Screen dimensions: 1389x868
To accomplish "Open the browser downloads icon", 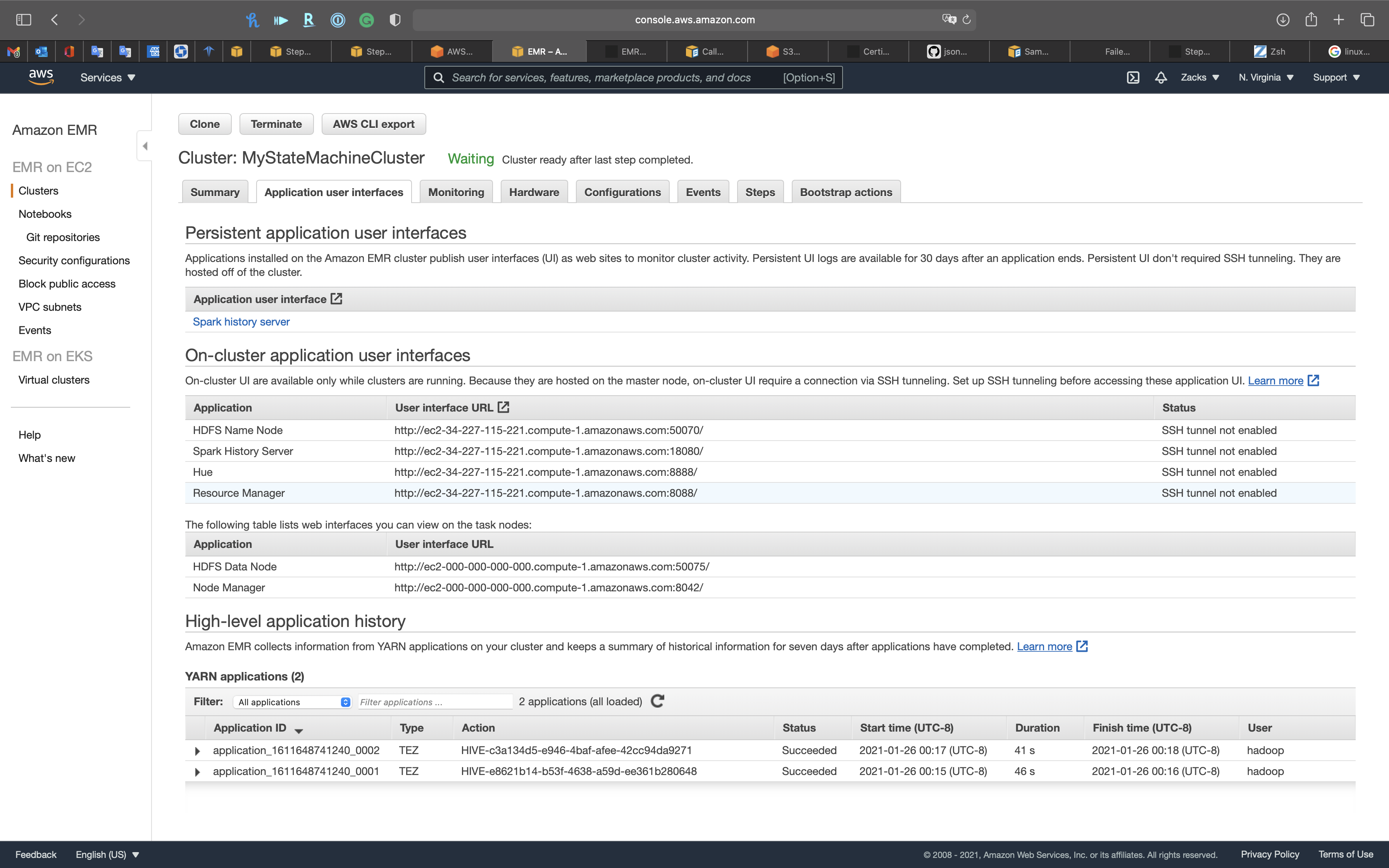I will (x=1283, y=19).
